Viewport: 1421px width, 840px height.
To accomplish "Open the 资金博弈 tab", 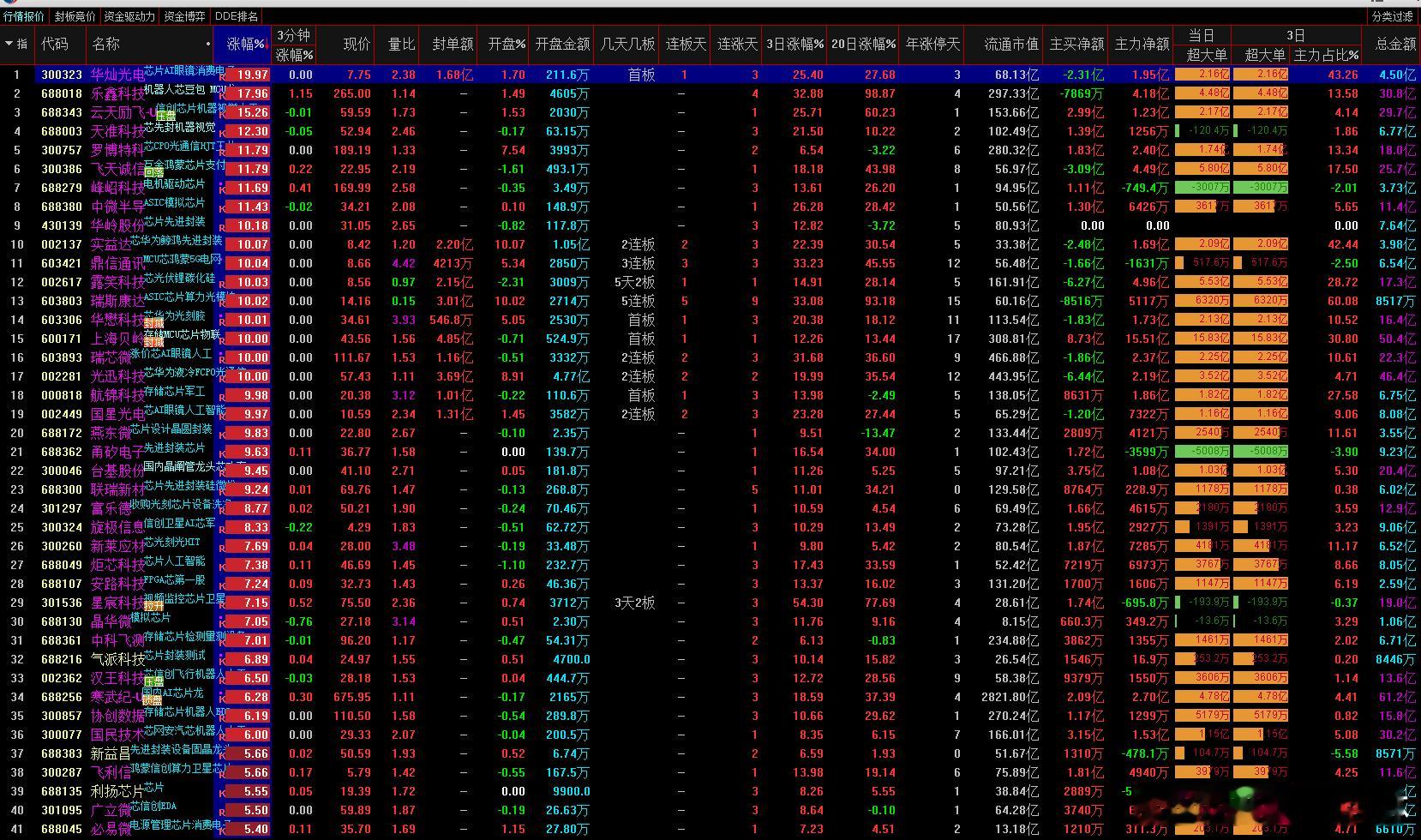I will 184,16.
